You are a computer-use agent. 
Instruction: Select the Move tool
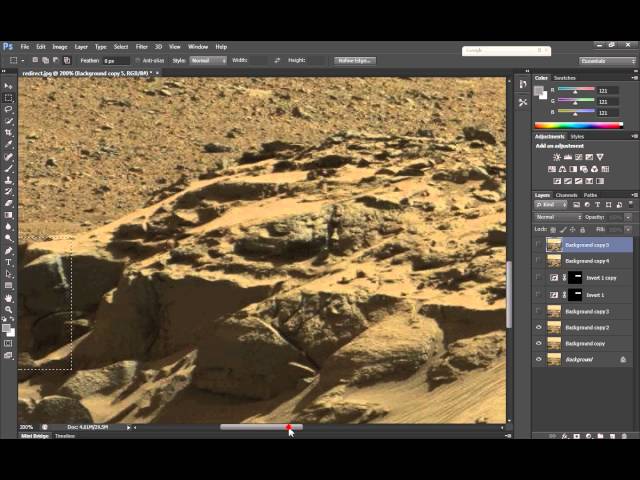tap(8, 86)
